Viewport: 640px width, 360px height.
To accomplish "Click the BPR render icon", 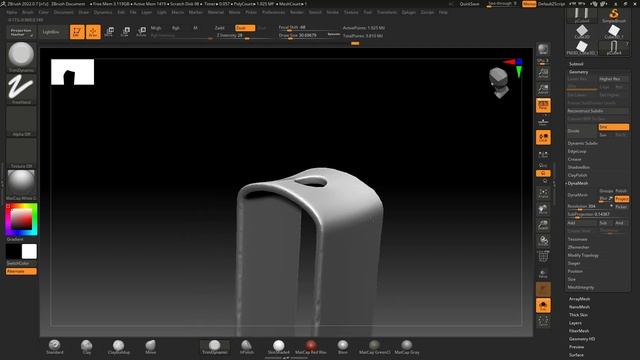I will pos(543,49).
